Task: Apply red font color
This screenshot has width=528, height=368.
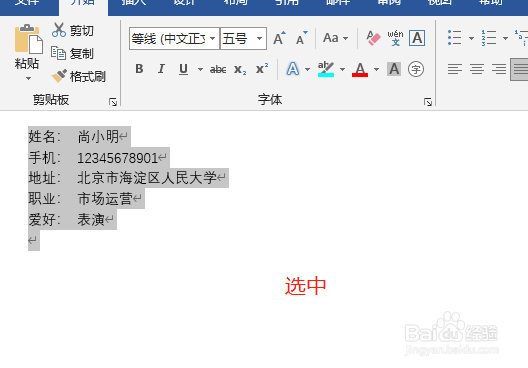Action: click(360, 69)
